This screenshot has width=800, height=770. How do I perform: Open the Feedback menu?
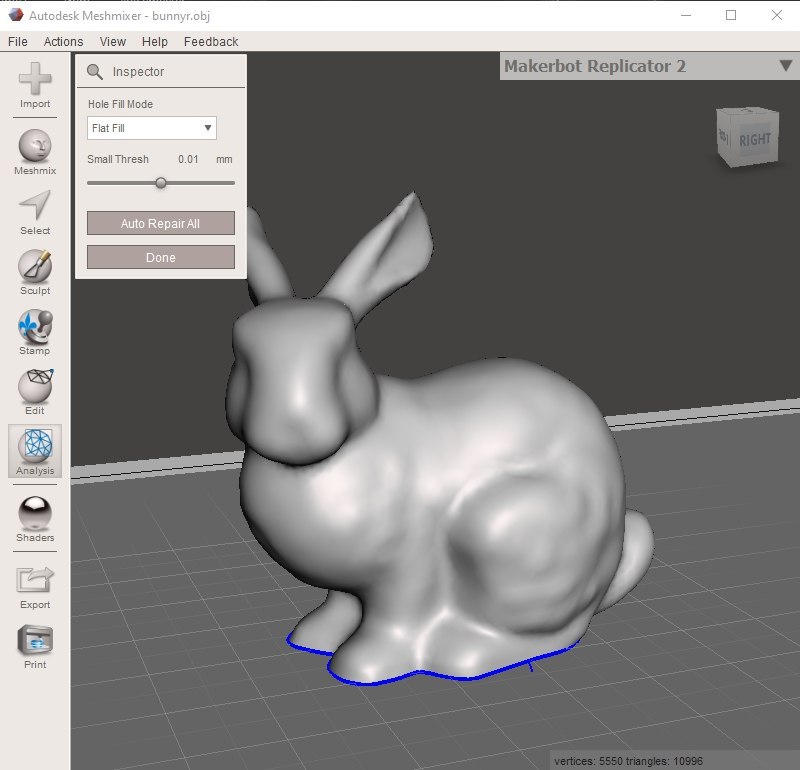(211, 41)
